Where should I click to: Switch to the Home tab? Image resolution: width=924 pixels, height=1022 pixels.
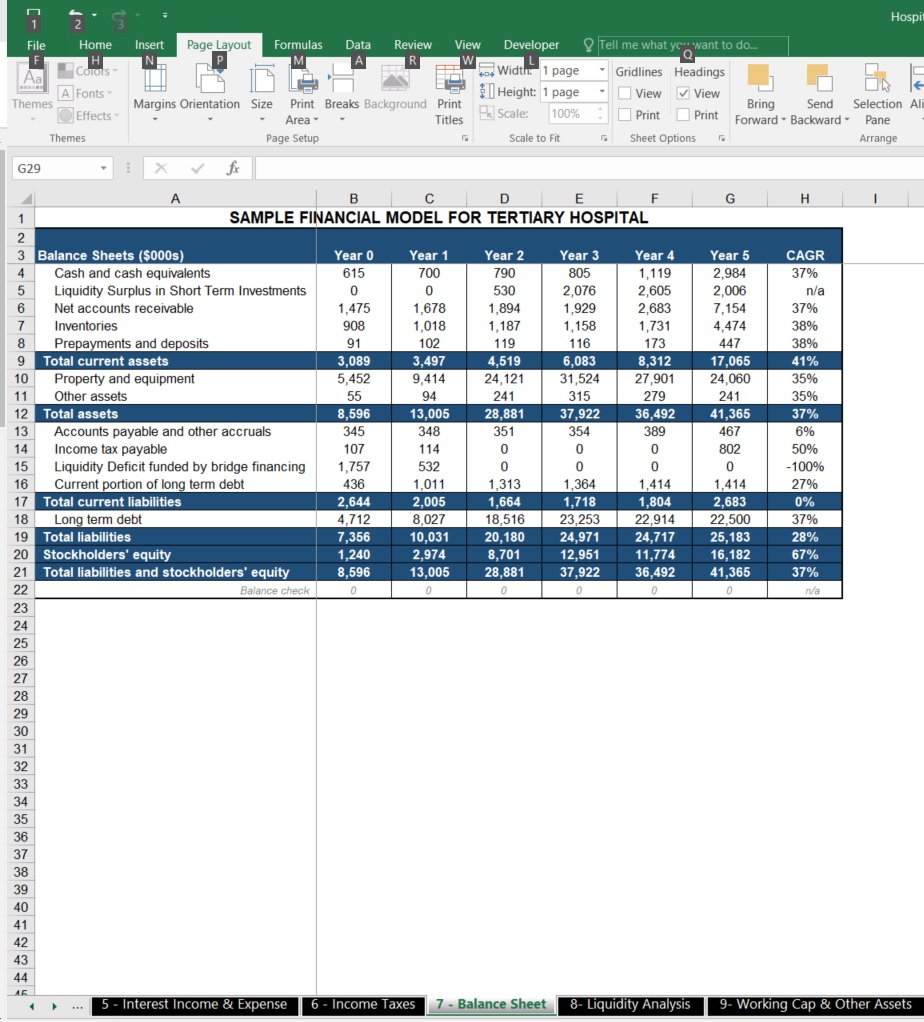tap(95, 44)
